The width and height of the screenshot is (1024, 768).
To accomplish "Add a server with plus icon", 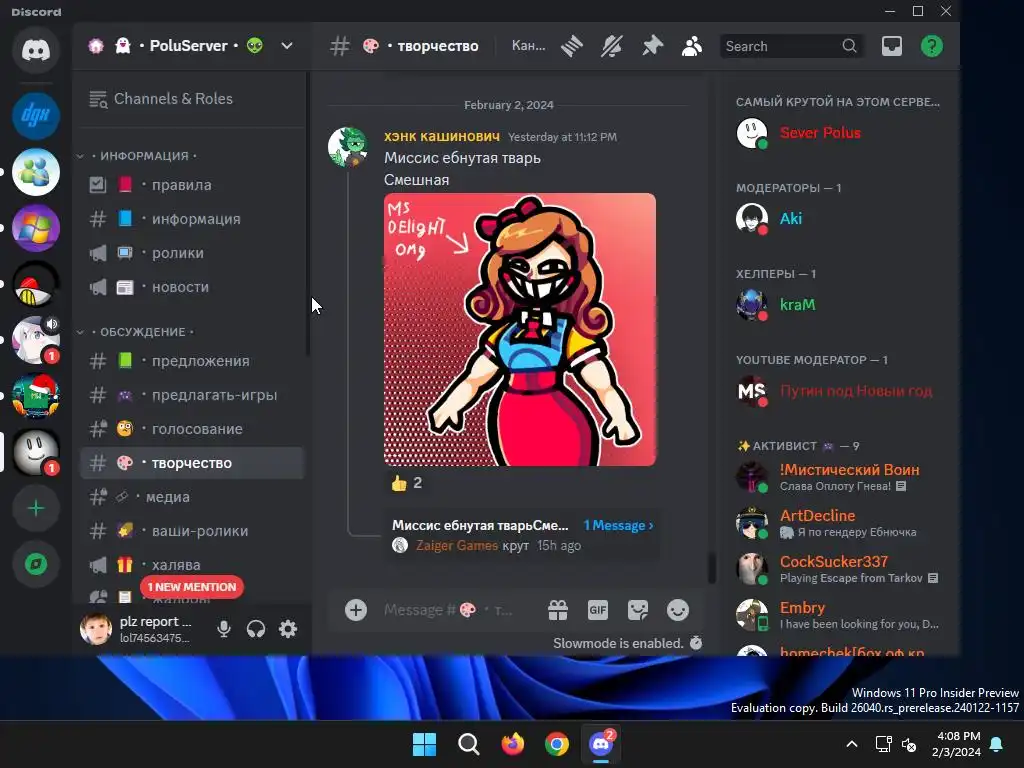I will pyautogui.click(x=36, y=508).
